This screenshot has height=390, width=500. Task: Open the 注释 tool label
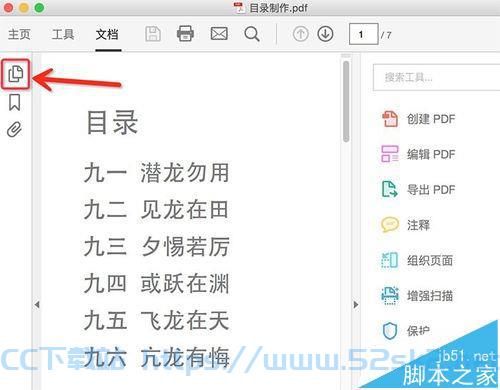418,225
